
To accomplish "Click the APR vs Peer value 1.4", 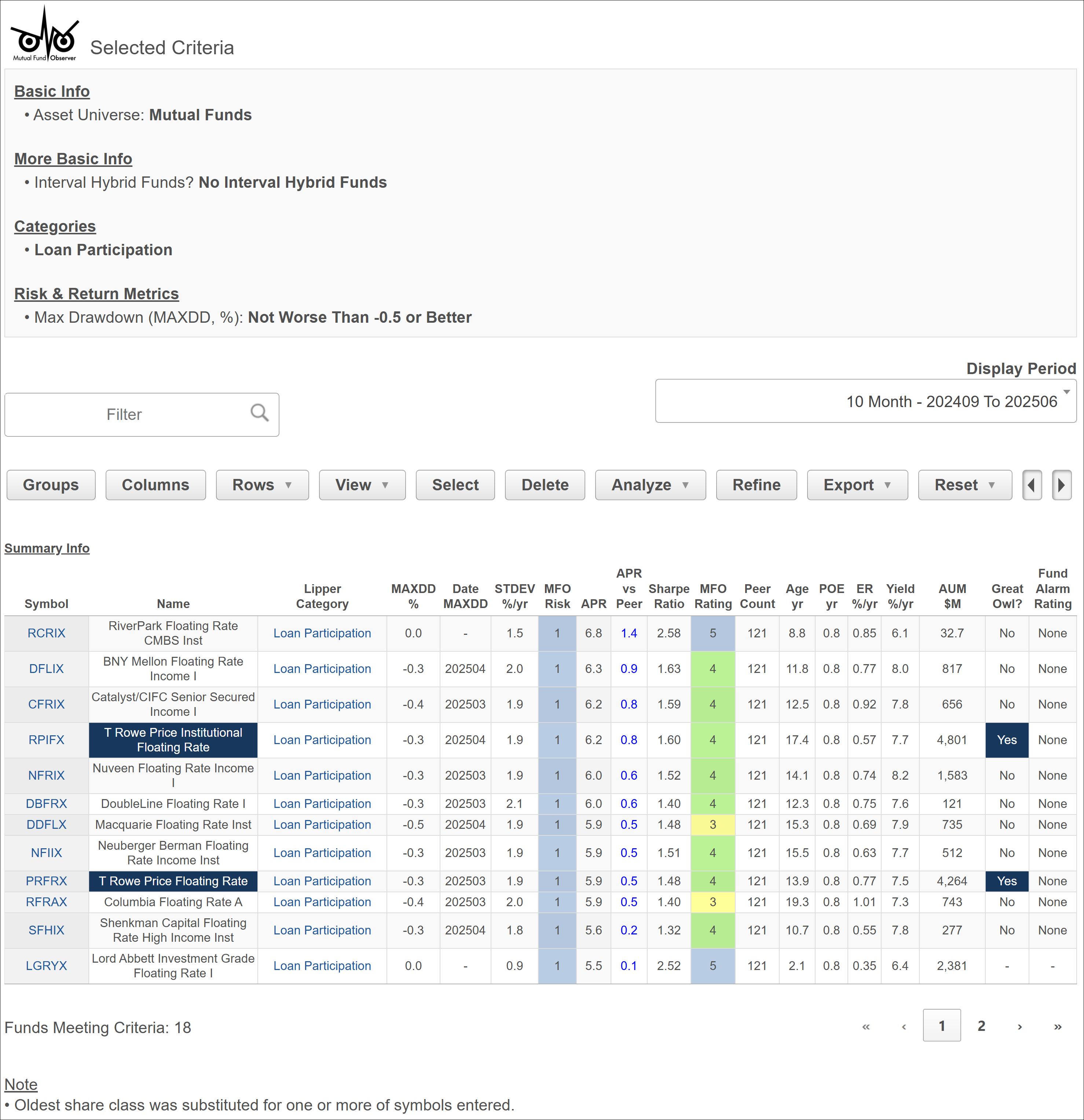I will [x=629, y=634].
